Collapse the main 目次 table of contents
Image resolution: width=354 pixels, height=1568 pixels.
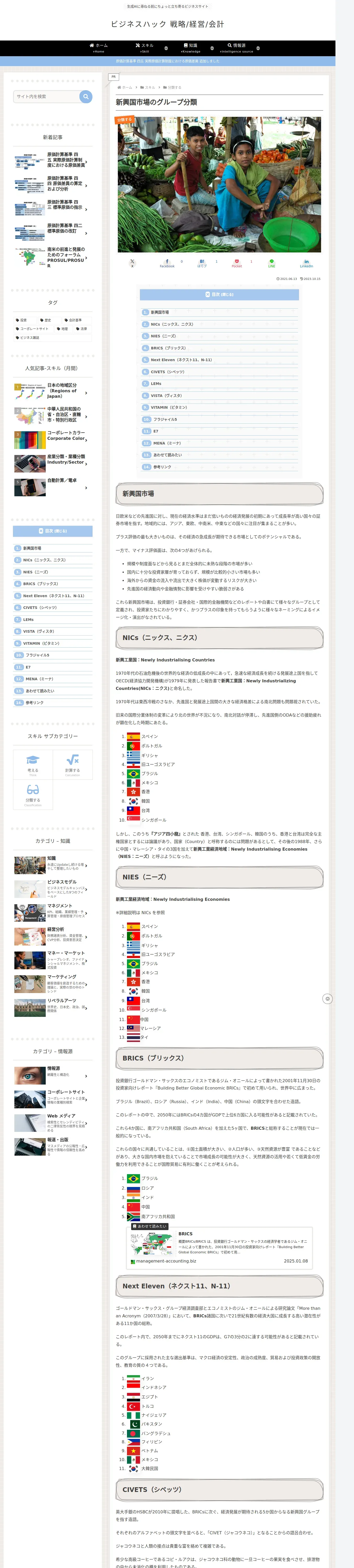(219, 295)
